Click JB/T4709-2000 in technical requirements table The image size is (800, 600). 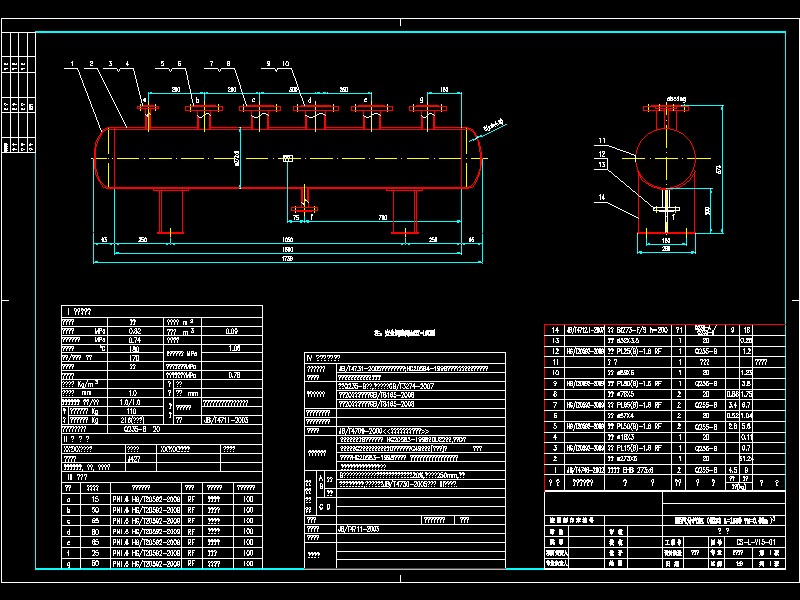coord(384,431)
